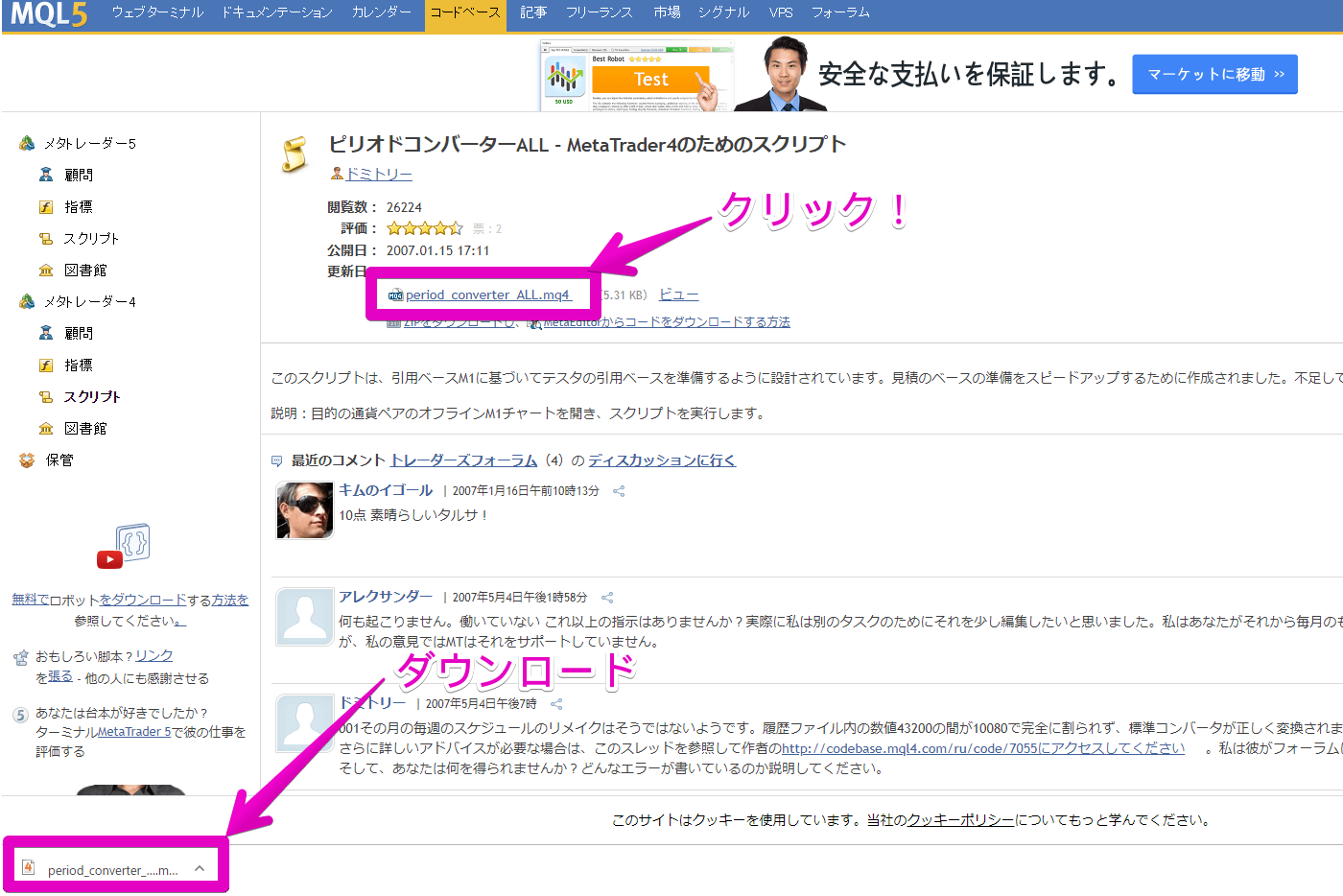This screenshot has width=1343, height=896.
Task: Open MetaTrader 5 link in sidebar
Action: [x=134, y=732]
